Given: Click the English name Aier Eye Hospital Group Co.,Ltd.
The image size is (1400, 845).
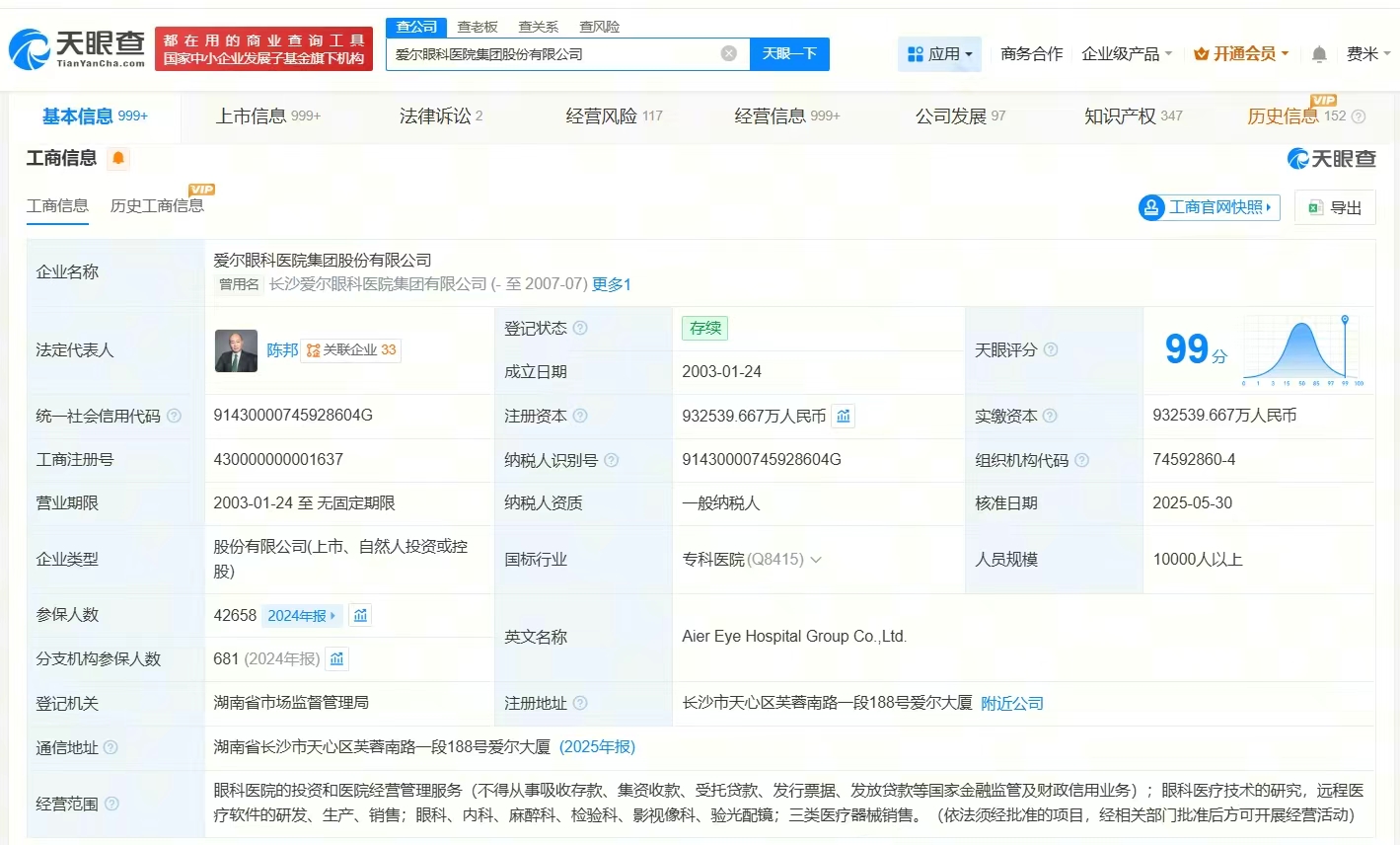Looking at the screenshot, I should (794, 637).
